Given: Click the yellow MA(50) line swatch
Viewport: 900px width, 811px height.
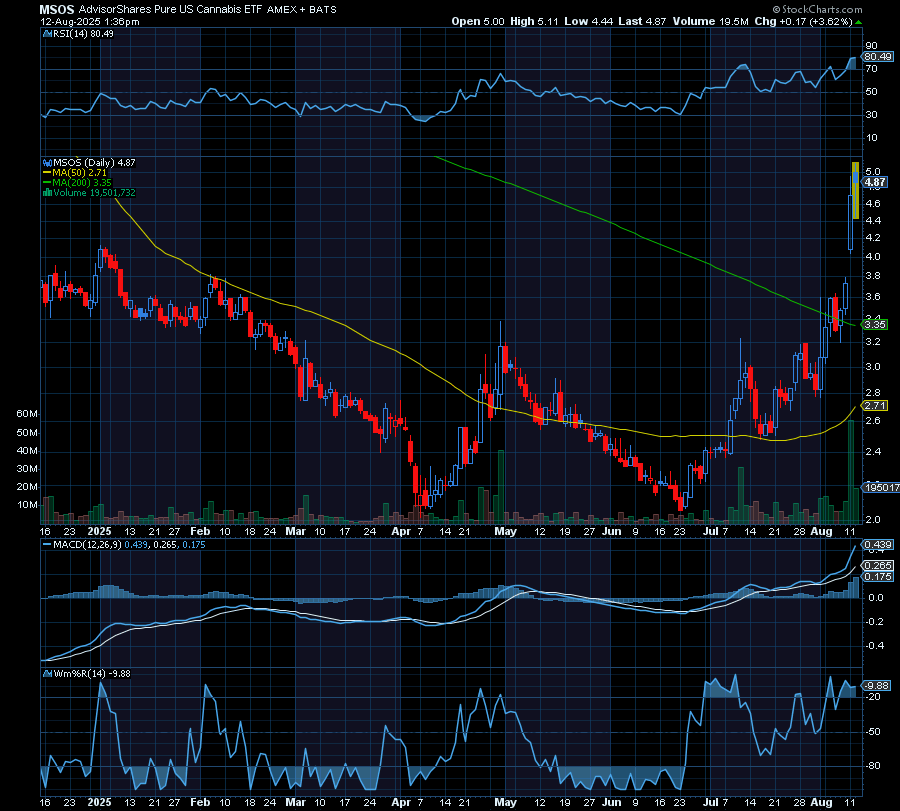Looking at the screenshot, I should pos(47,172).
